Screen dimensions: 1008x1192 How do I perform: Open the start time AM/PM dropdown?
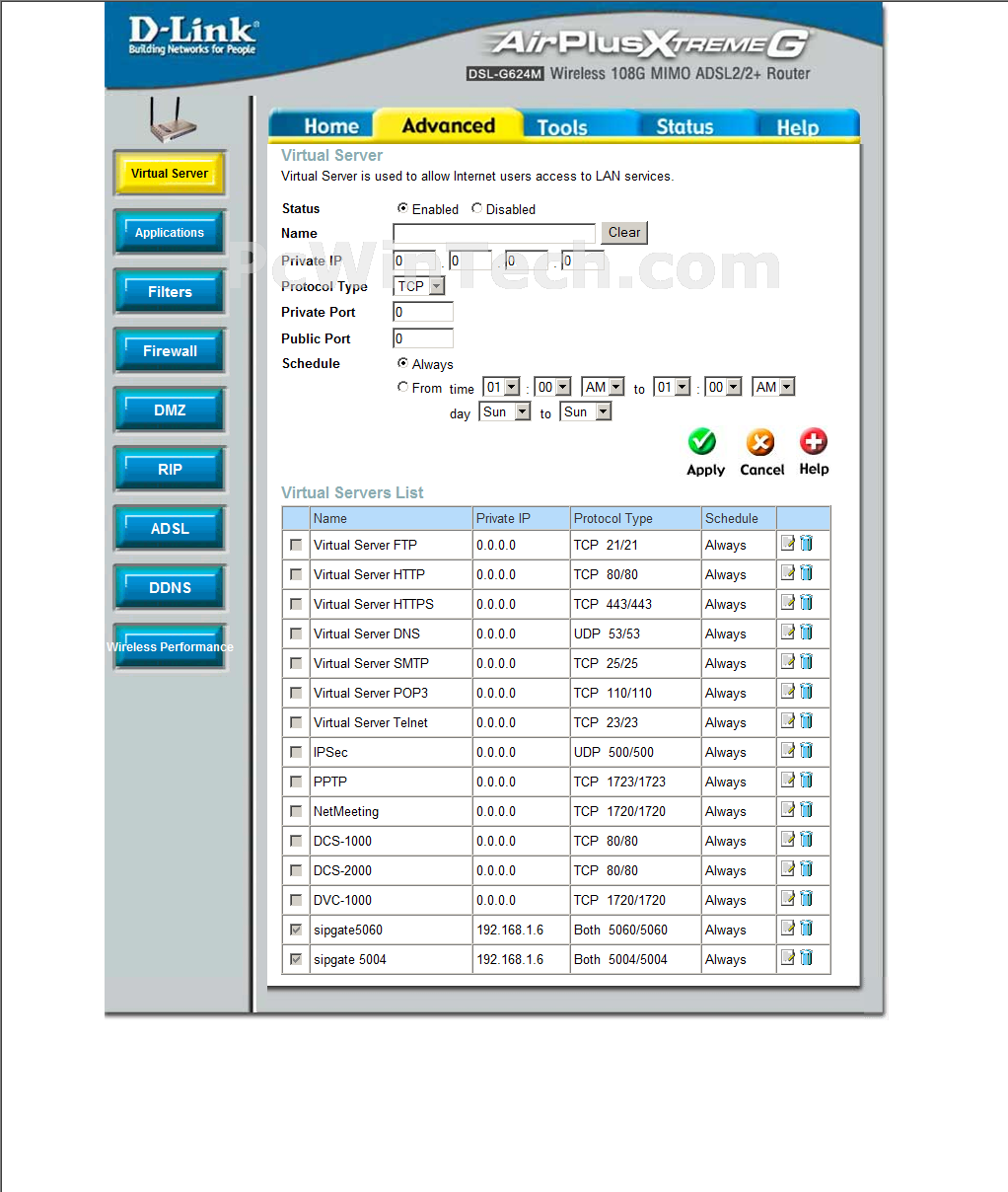(x=604, y=387)
